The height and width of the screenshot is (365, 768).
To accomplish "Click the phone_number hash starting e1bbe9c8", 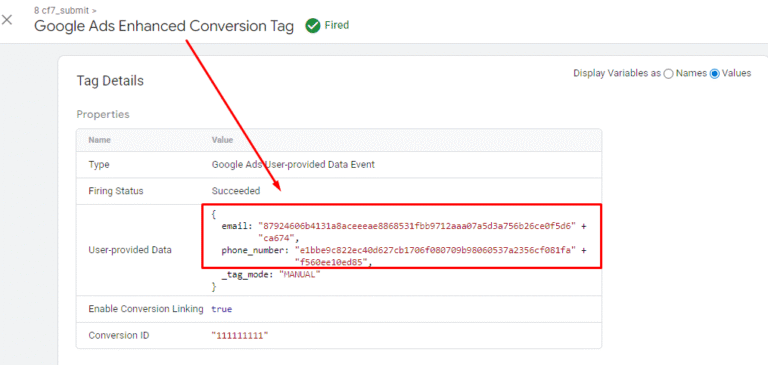I will pyautogui.click(x=436, y=250).
